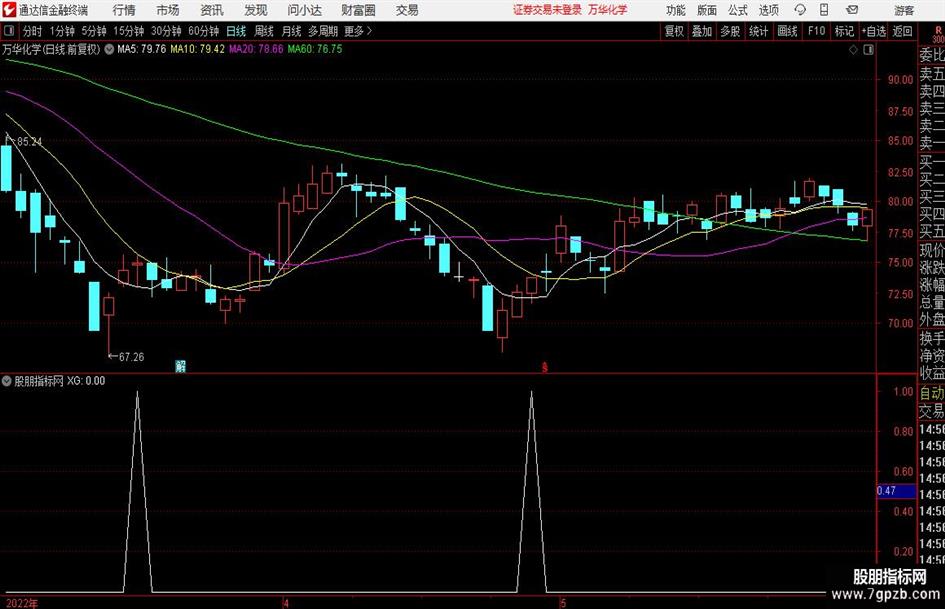
Task: Toggle the left panel icon beside 分时
Action: click(x=9, y=31)
